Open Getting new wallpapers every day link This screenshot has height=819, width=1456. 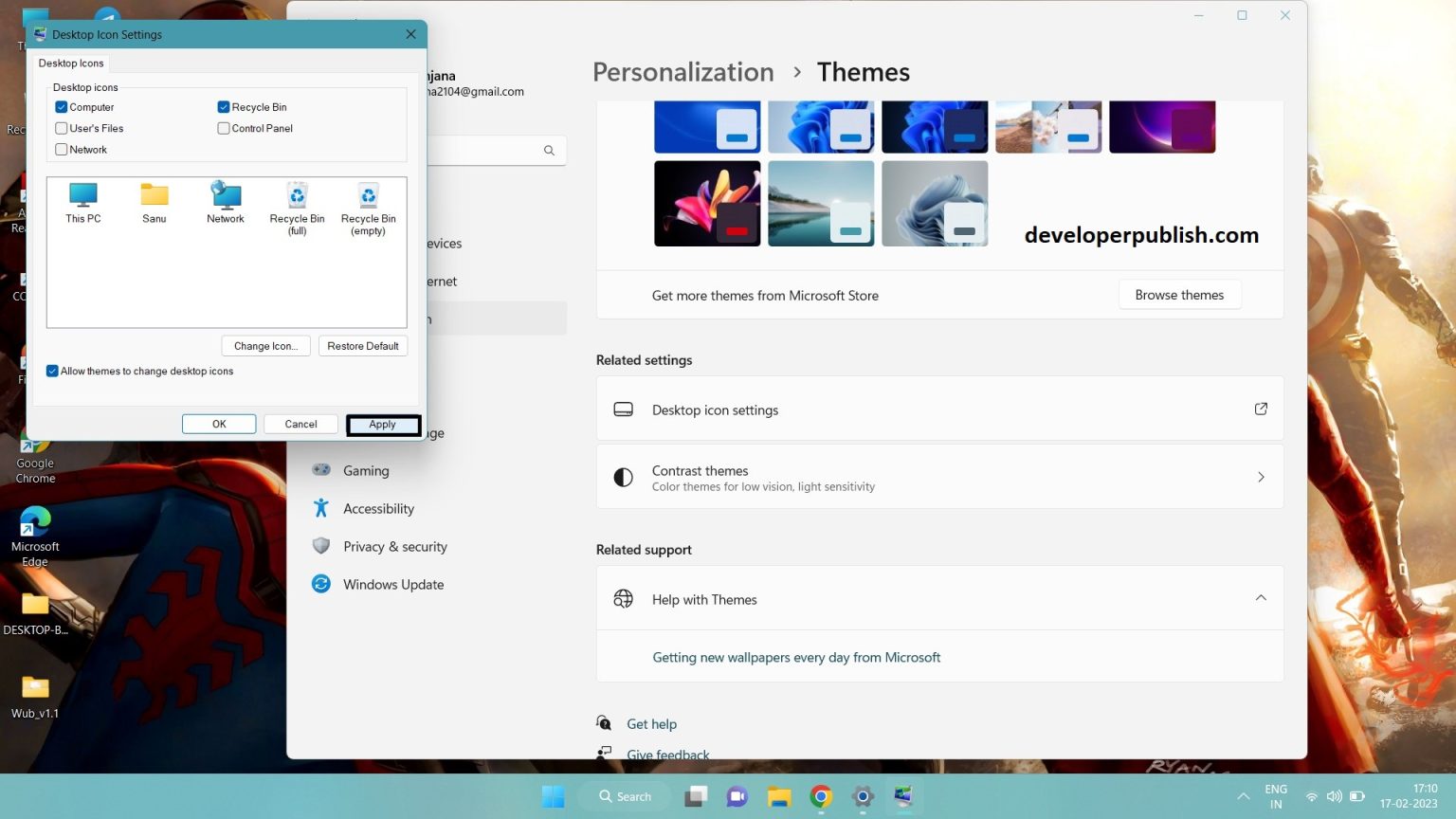[796, 657]
